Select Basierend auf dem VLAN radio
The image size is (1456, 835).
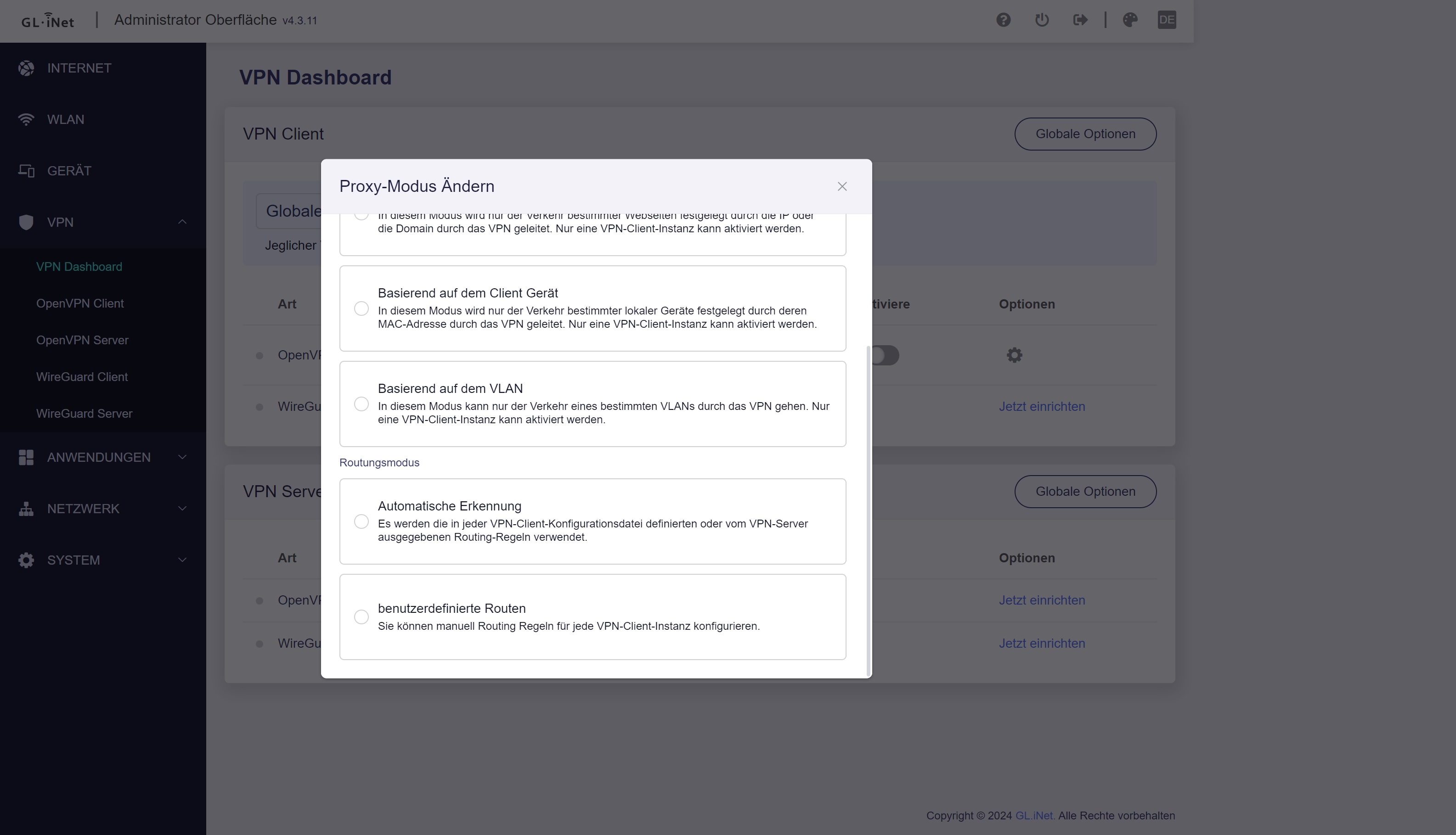point(361,404)
